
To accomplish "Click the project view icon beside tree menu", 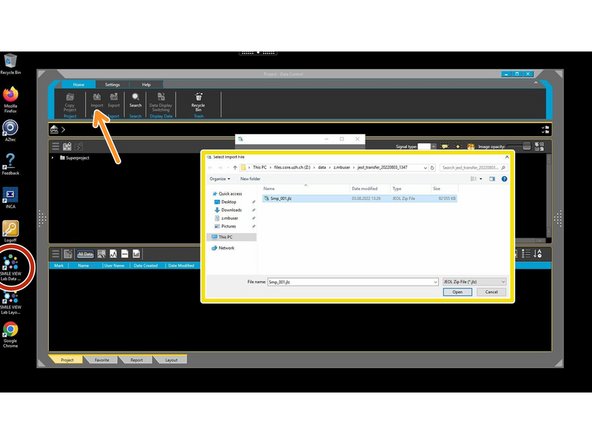I will point(67,146).
